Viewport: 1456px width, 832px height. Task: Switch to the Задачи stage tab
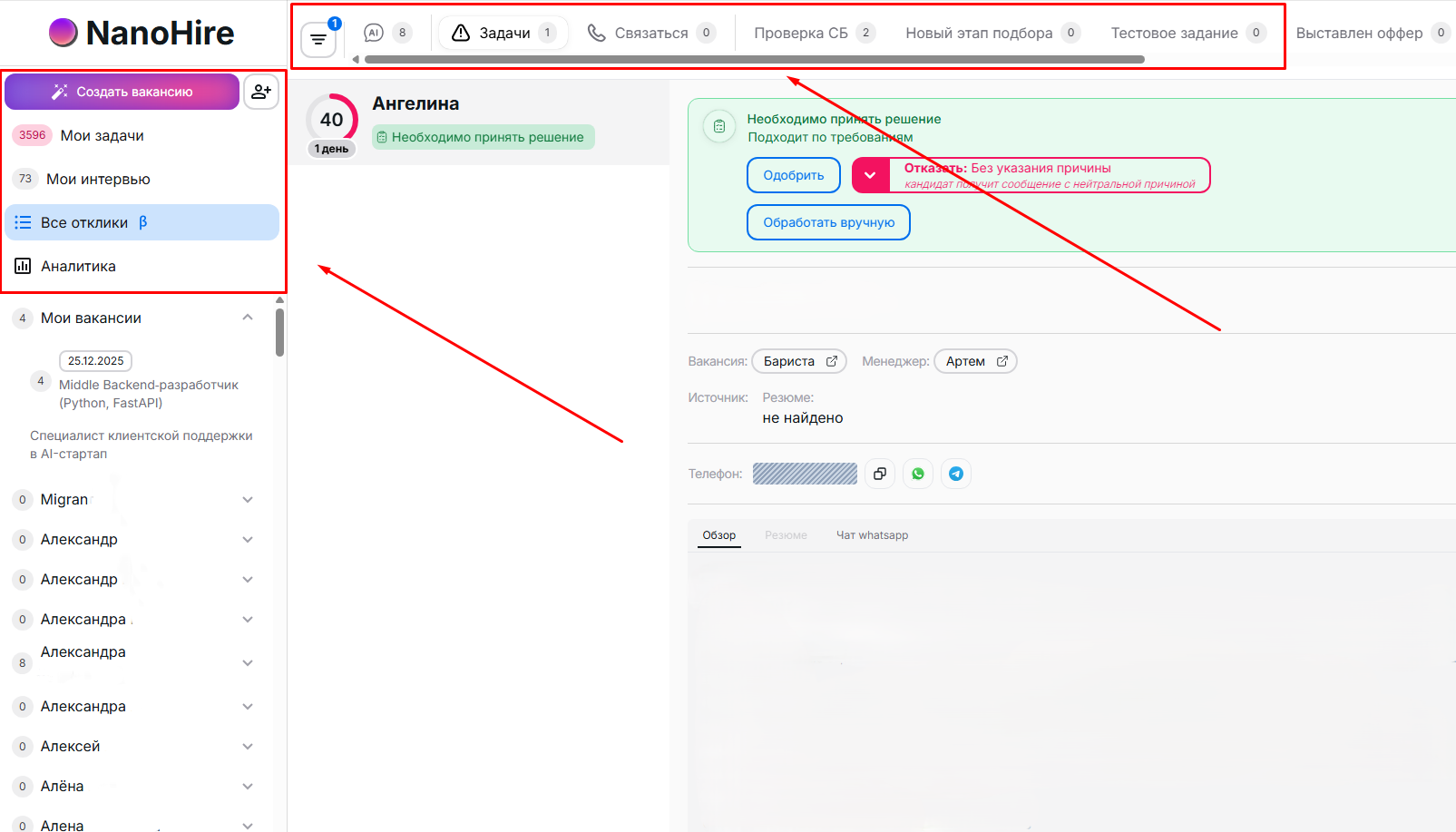click(503, 33)
